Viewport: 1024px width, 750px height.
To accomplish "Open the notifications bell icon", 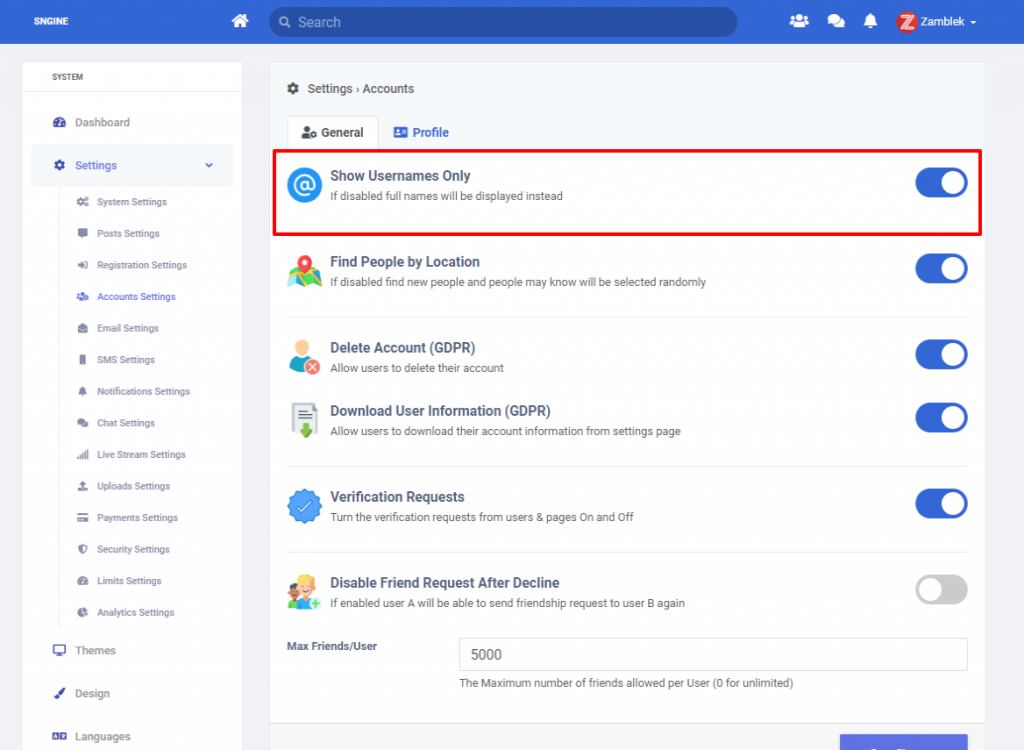I will 870,21.
